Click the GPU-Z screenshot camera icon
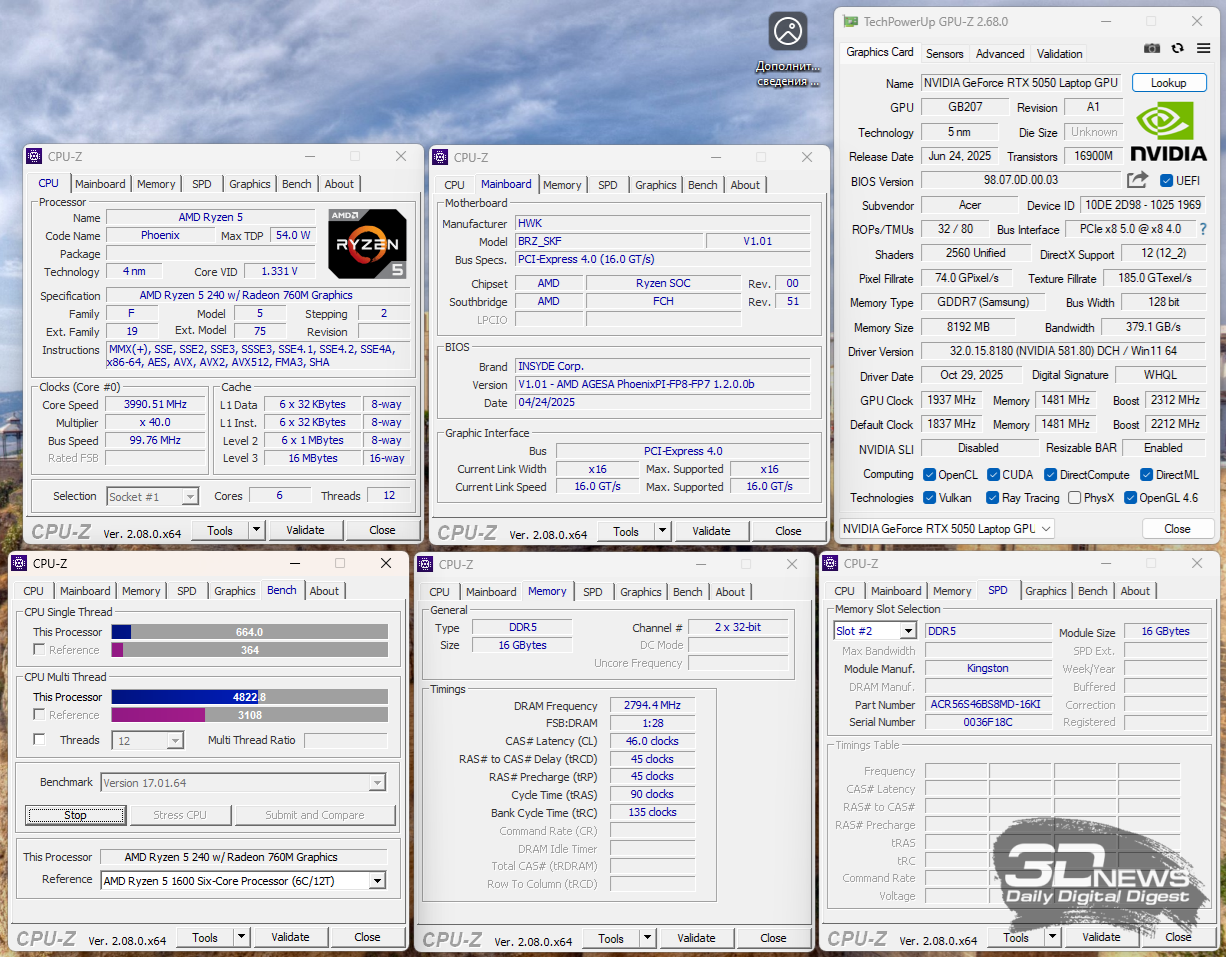Image resolution: width=1226 pixels, height=957 pixels. 1152,48
